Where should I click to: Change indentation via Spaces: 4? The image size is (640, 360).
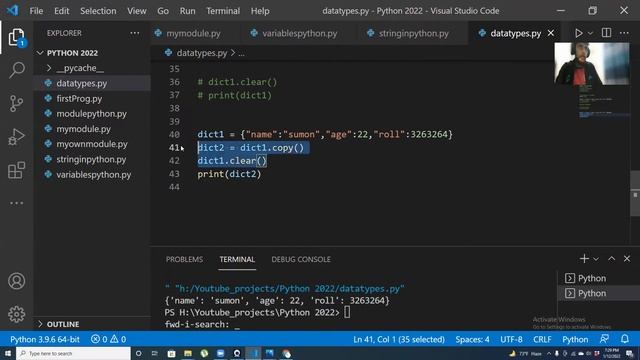pyautogui.click(x=472, y=339)
